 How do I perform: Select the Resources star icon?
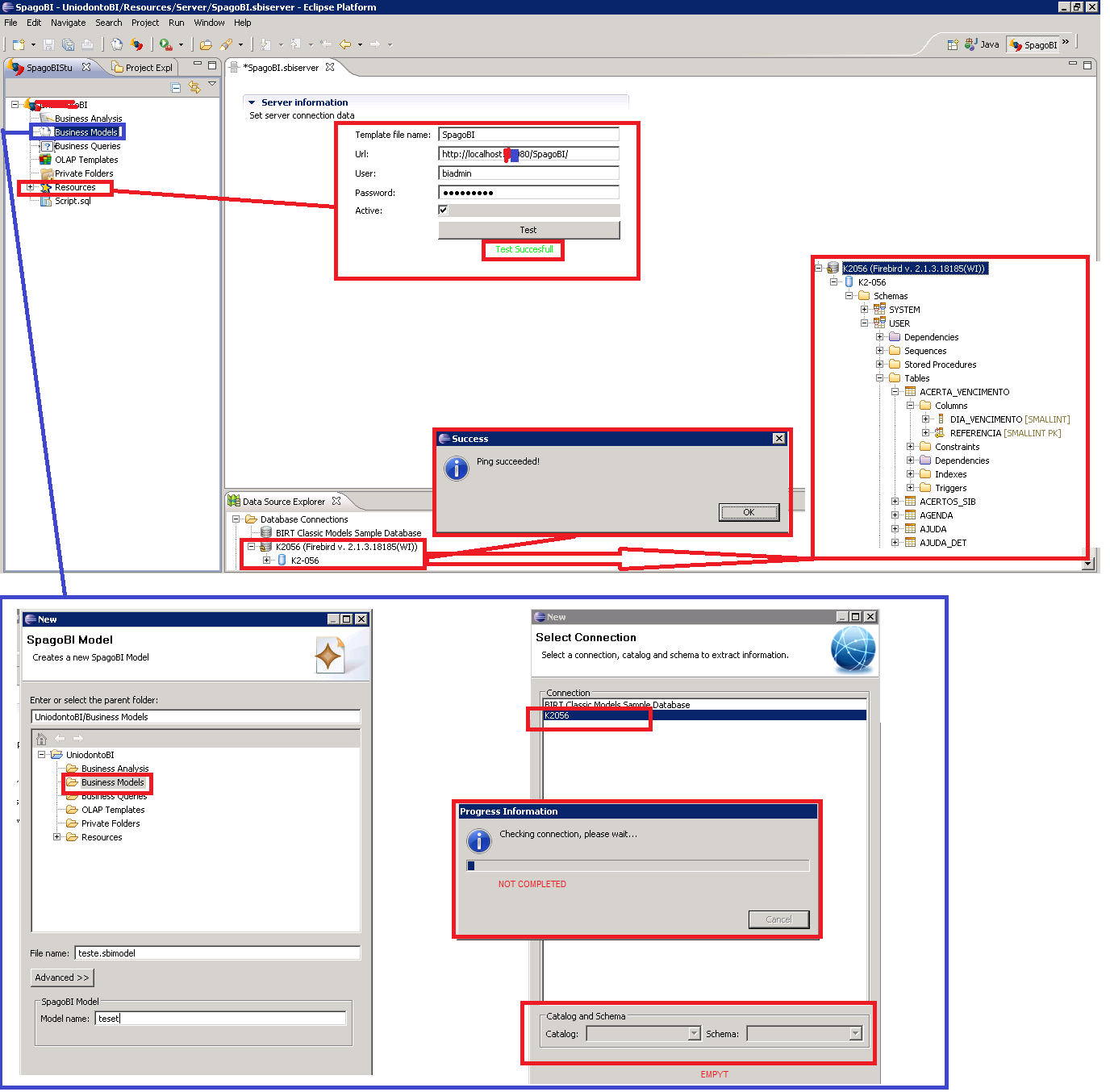[x=46, y=187]
